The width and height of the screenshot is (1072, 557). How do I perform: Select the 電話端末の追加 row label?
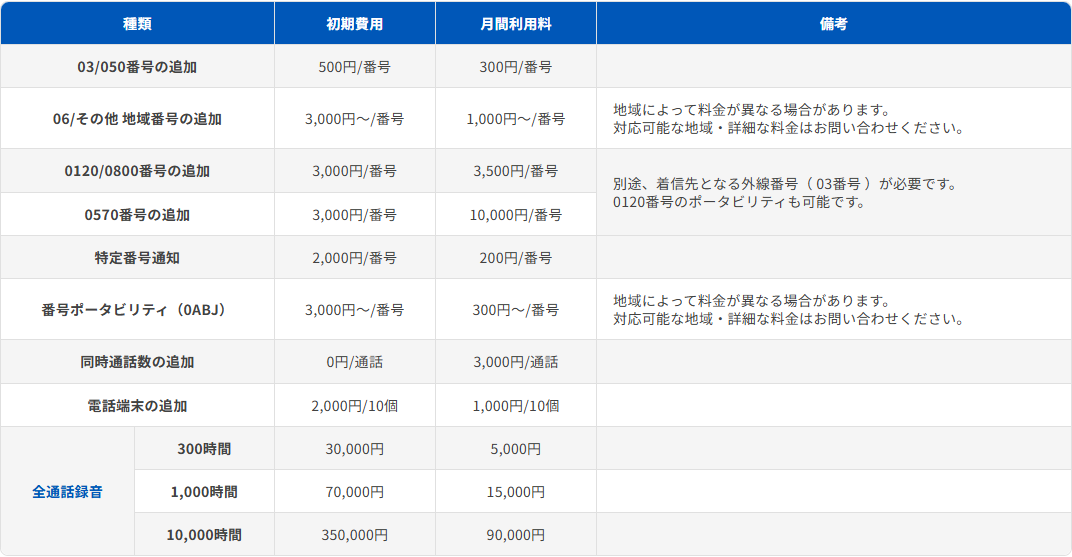coord(137,405)
